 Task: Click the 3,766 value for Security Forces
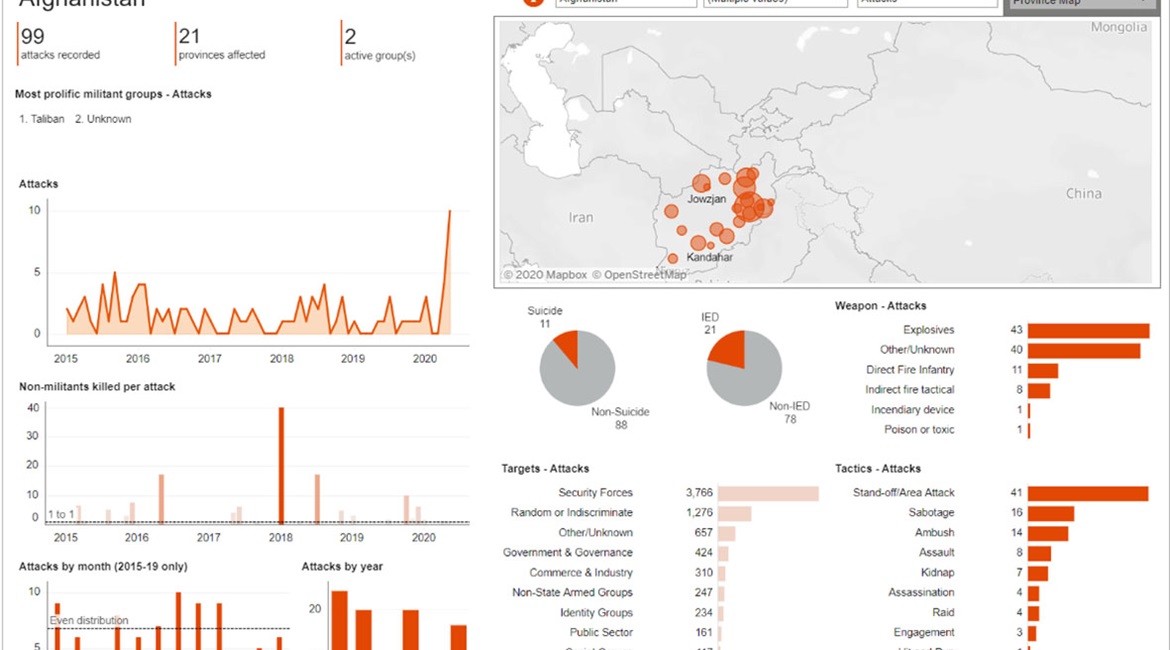point(699,493)
